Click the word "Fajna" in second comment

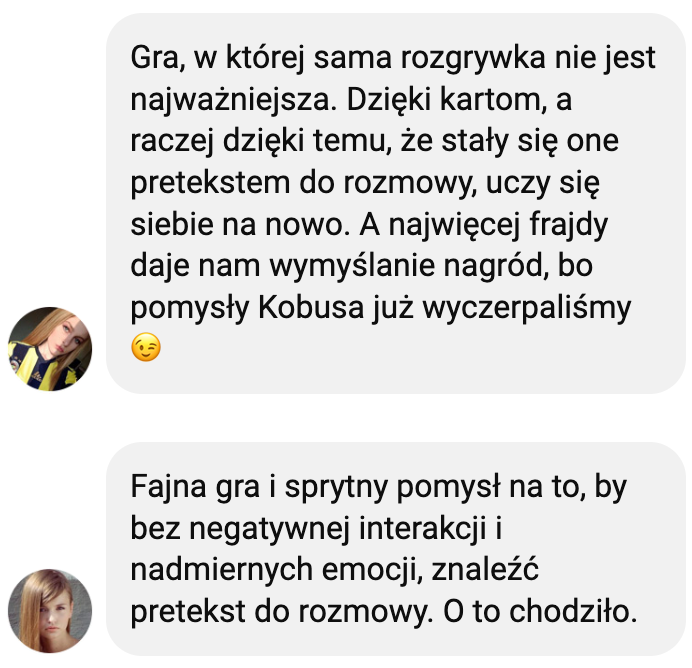pyautogui.click(x=169, y=488)
